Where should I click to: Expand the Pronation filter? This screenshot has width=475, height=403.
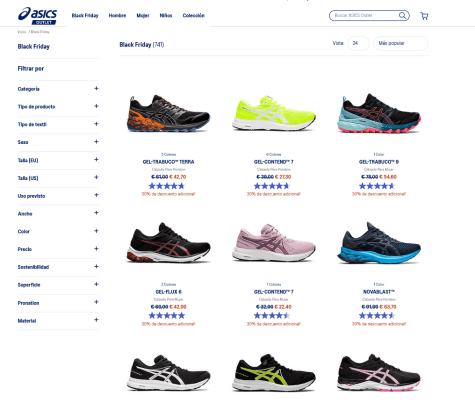coord(58,303)
